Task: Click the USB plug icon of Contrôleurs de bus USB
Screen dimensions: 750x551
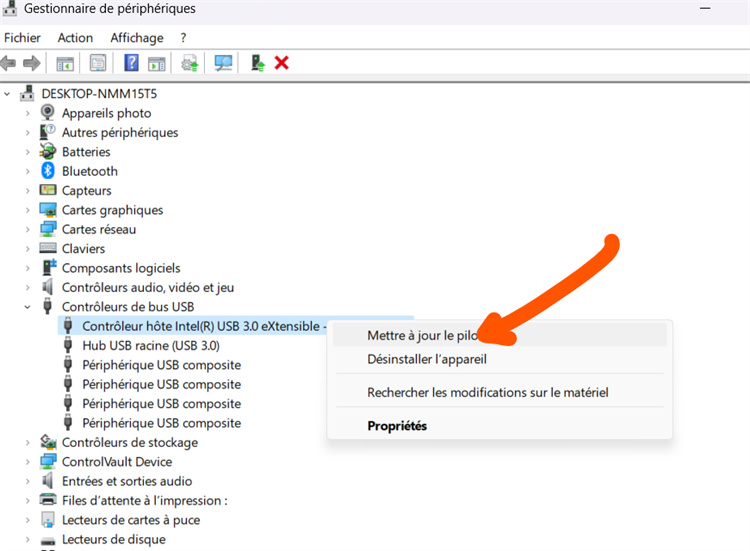Action: [47, 306]
